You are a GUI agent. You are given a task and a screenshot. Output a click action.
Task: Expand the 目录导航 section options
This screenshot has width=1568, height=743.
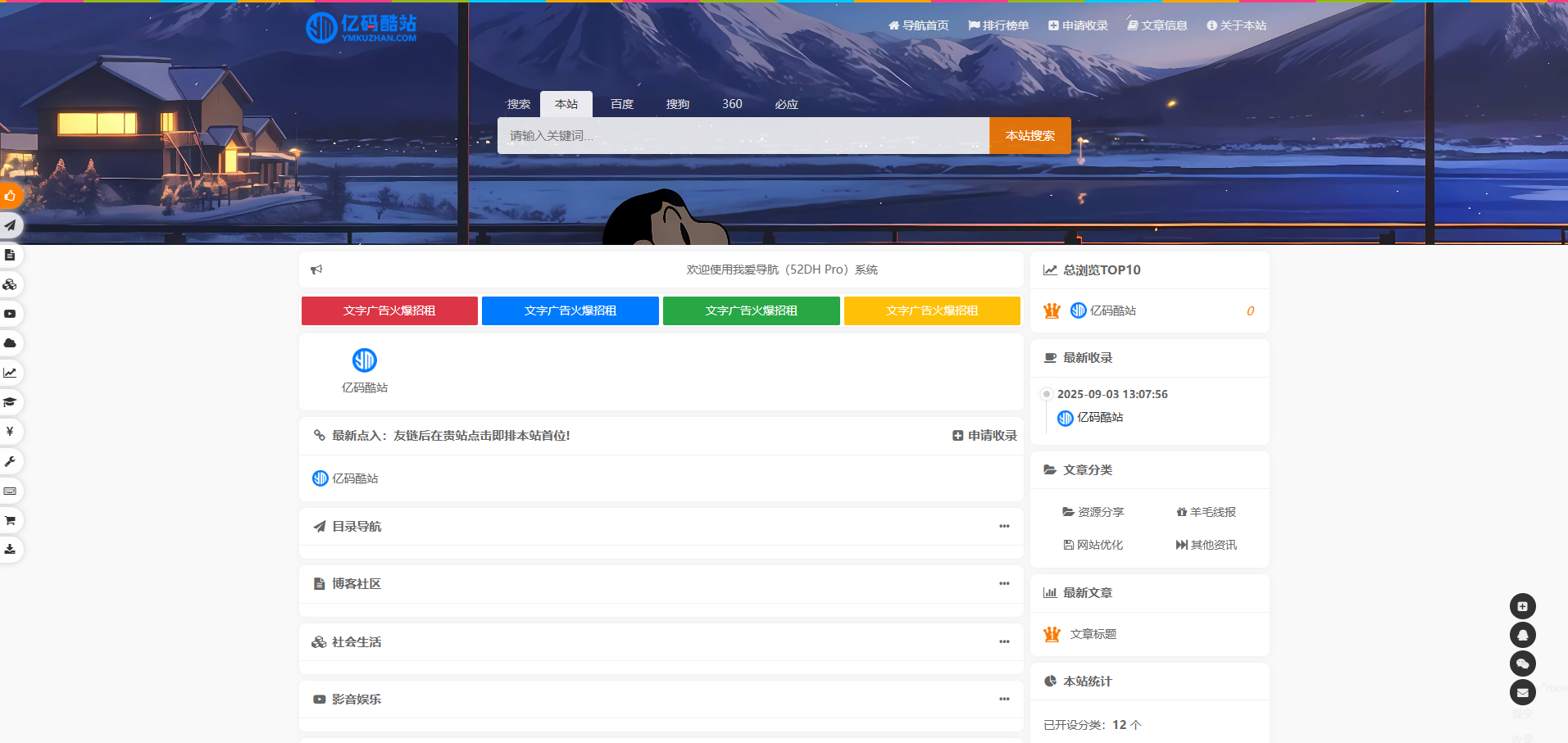pyautogui.click(x=1004, y=526)
